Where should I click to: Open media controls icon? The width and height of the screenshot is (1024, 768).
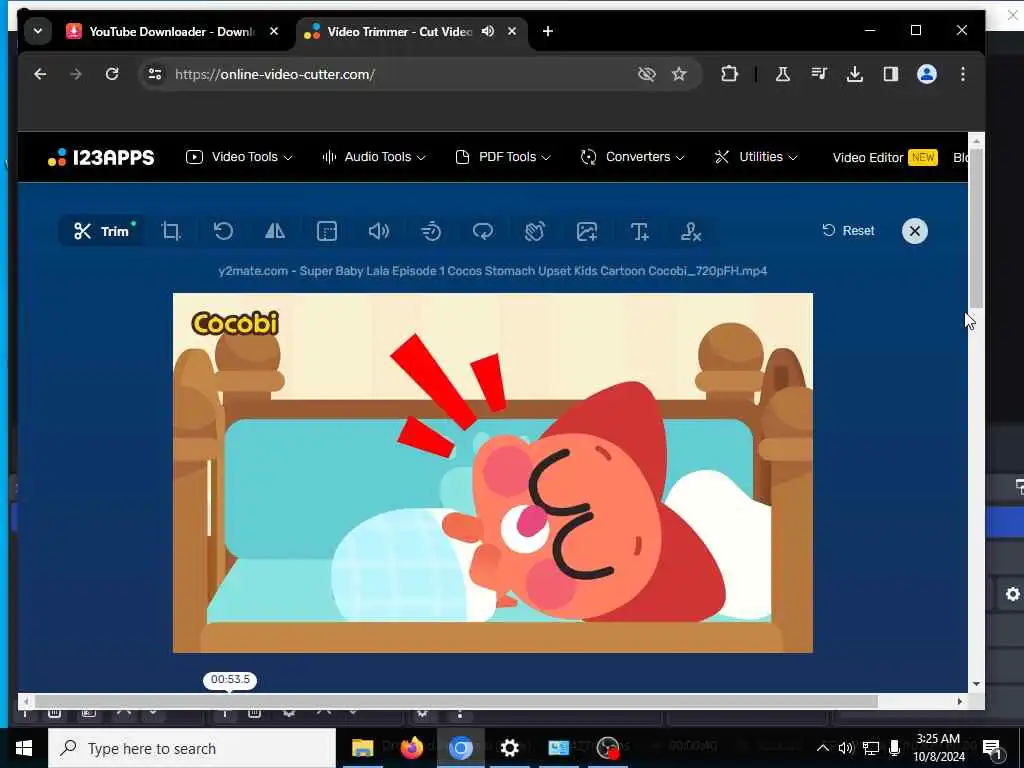coord(819,74)
